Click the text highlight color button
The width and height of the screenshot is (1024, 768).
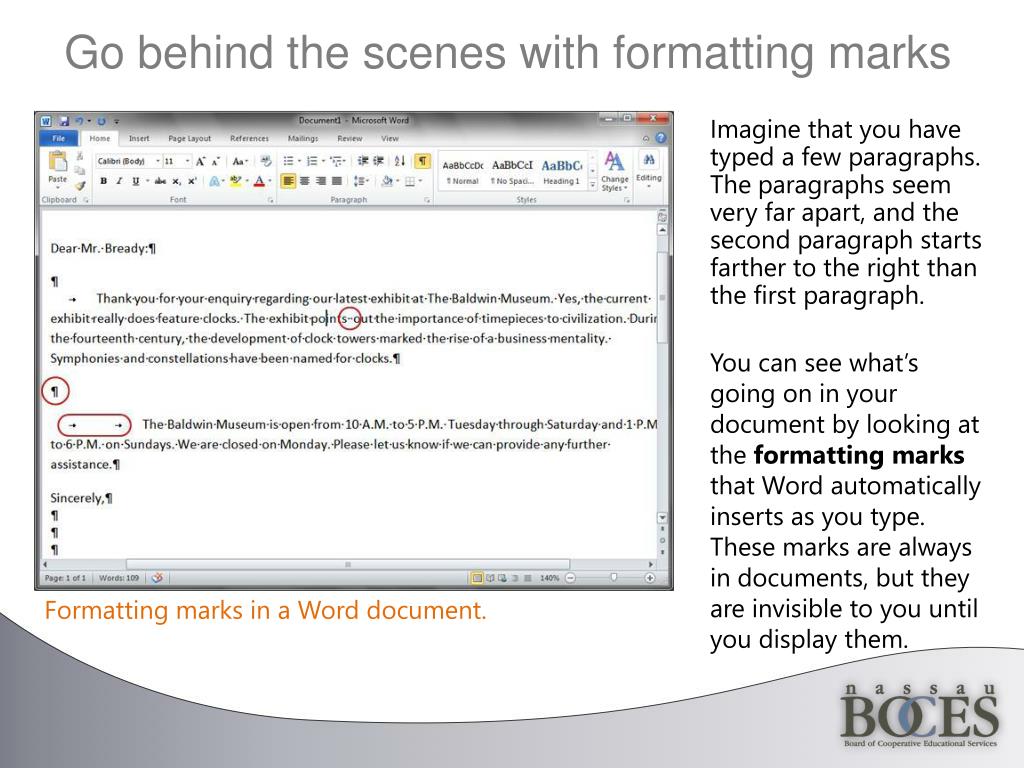pyautogui.click(x=236, y=181)
